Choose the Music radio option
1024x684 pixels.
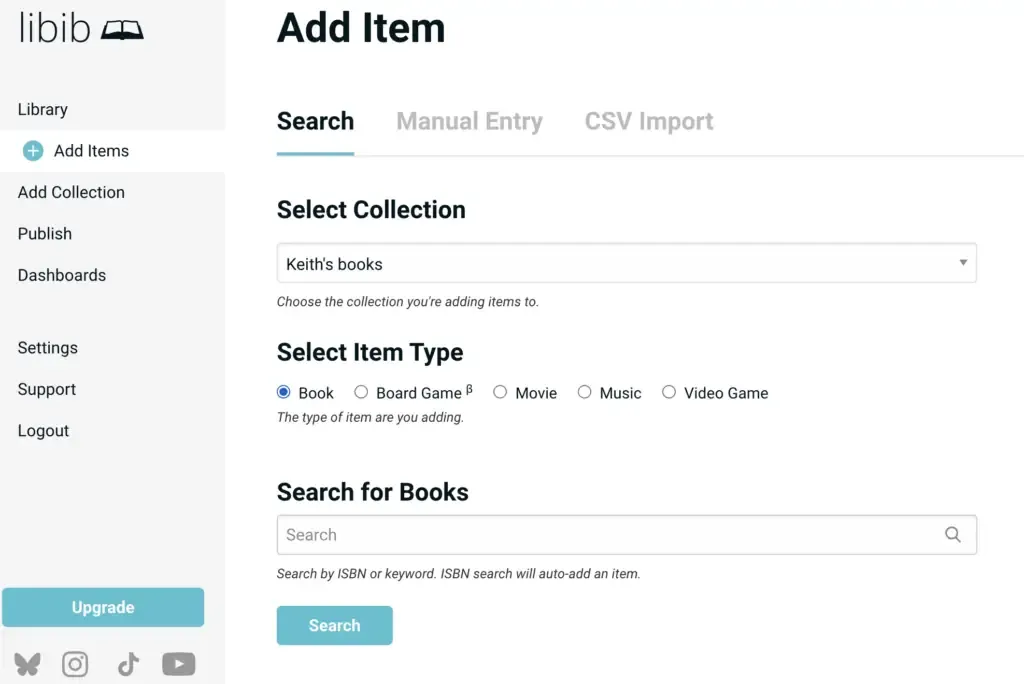click(x=585, y=393)
